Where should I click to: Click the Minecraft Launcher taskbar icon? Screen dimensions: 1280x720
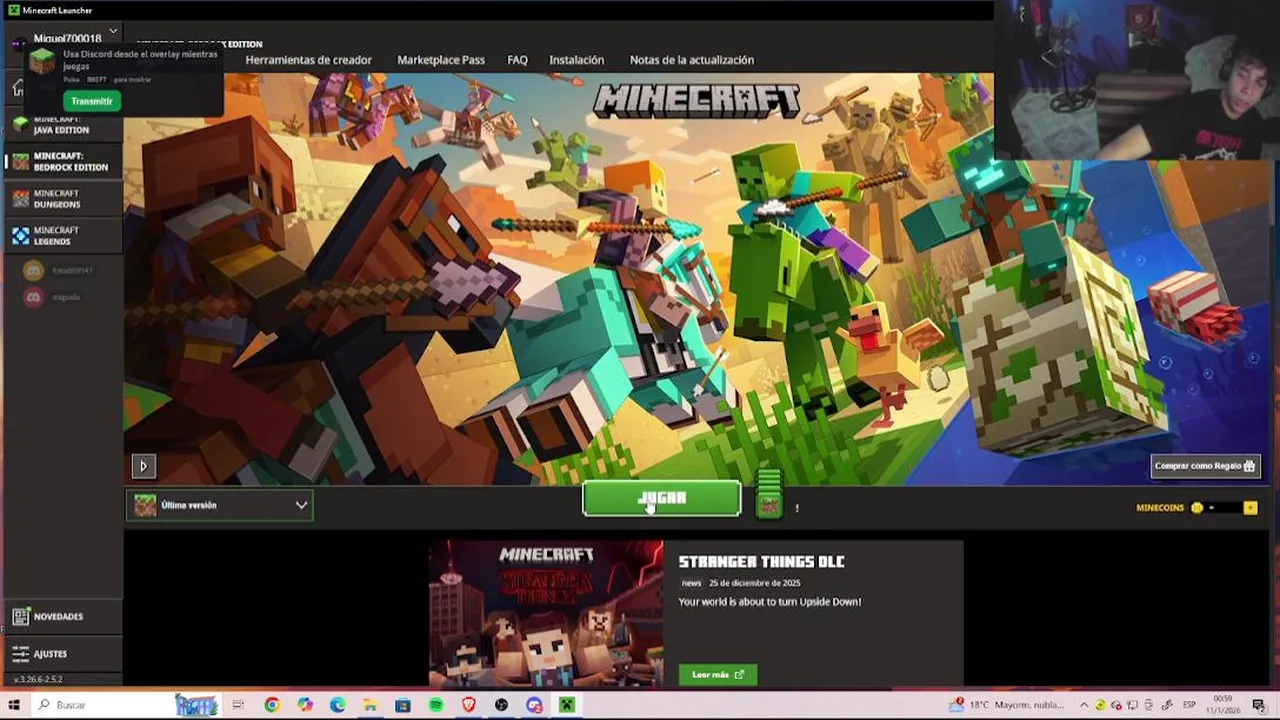pos(567,705)
